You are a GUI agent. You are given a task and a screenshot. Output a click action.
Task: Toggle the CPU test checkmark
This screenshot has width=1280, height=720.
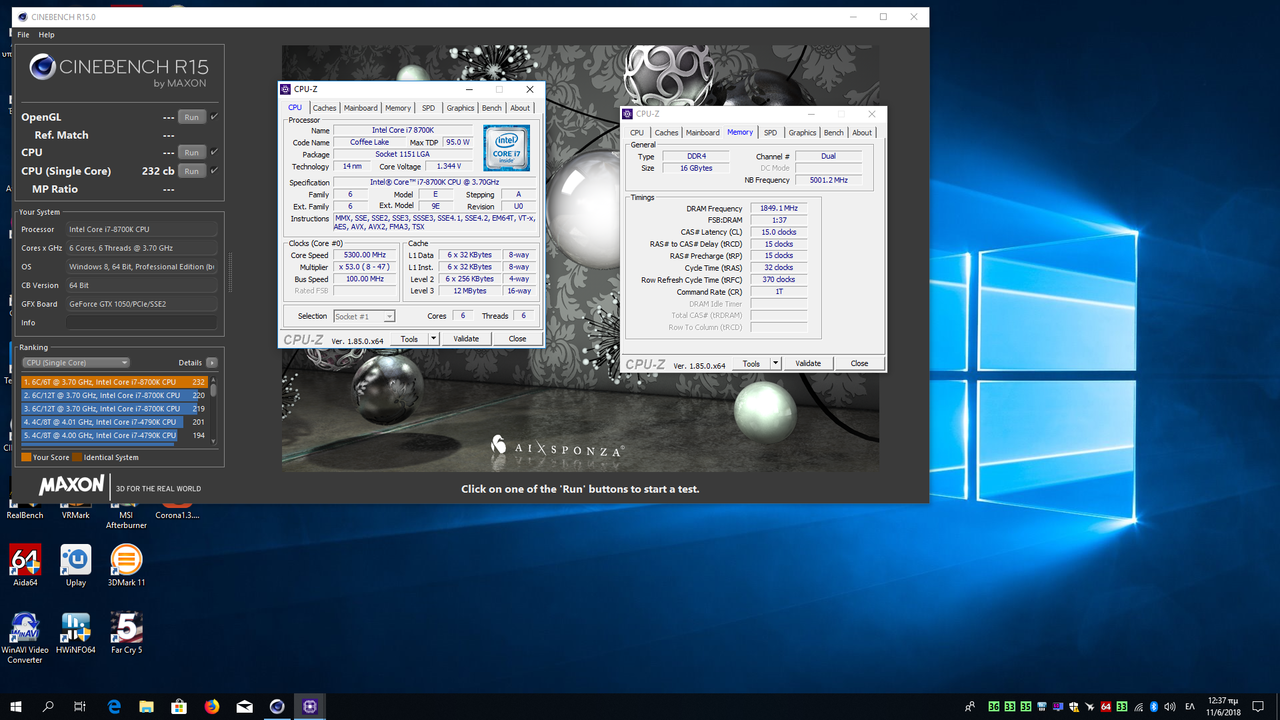point(214,152)
